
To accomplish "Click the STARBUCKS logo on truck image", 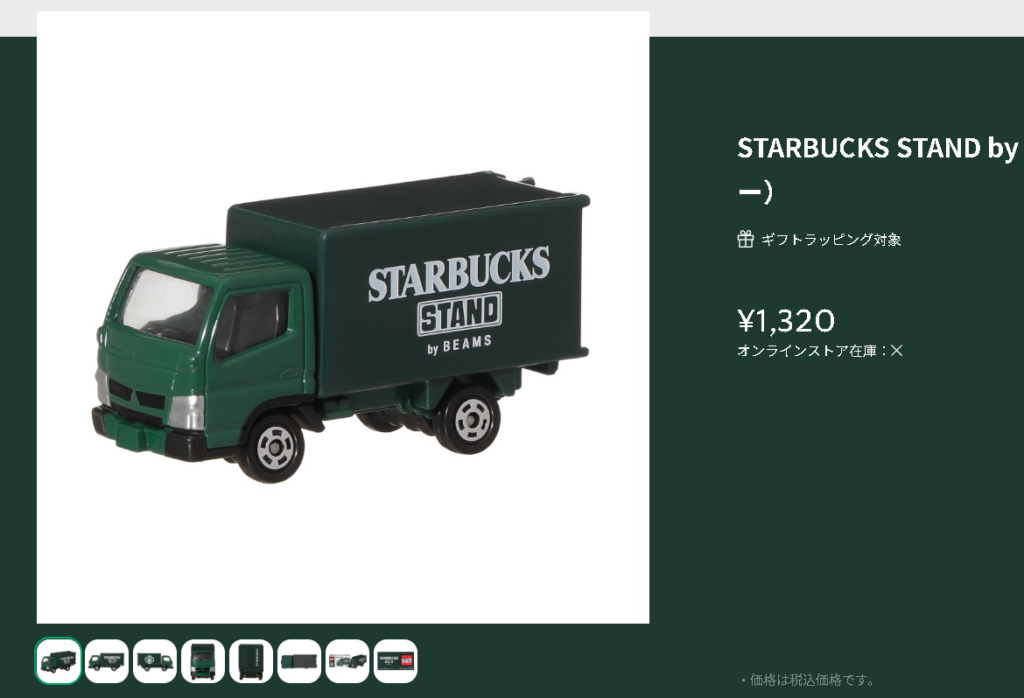I will 458,274.
